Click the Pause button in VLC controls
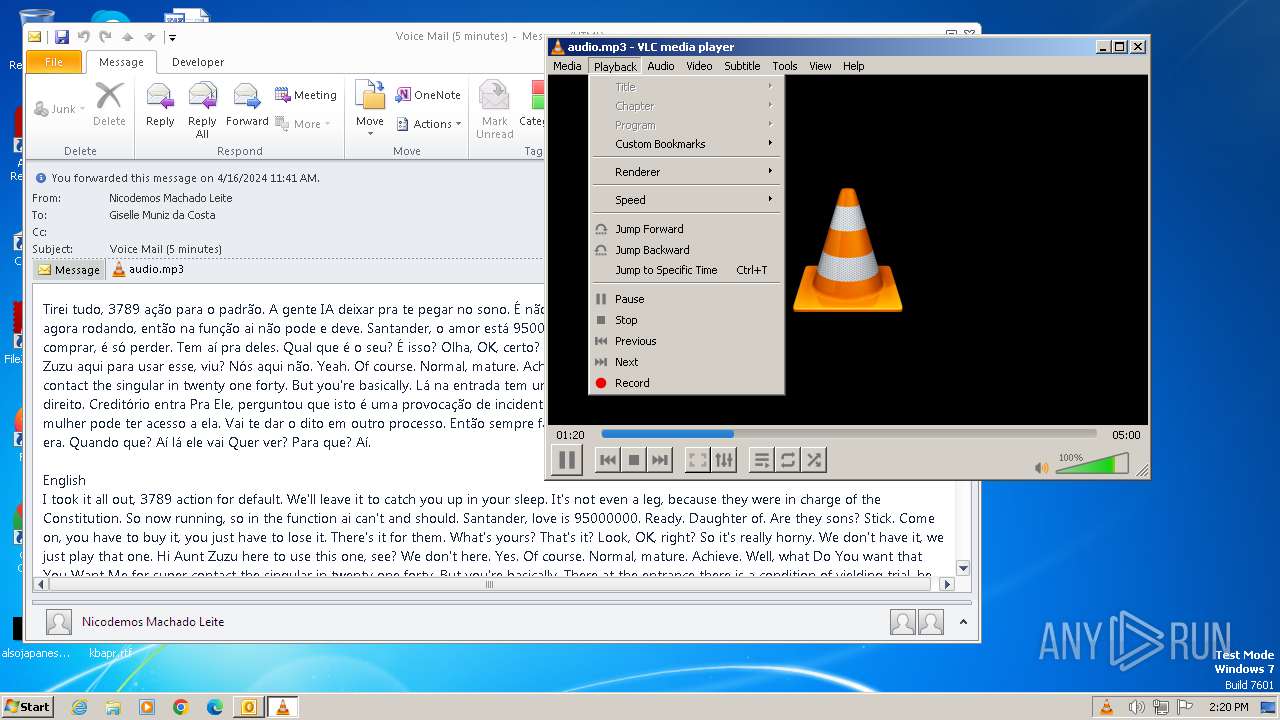This screenshot has width=1280, height=720. (x=566, y=460)
